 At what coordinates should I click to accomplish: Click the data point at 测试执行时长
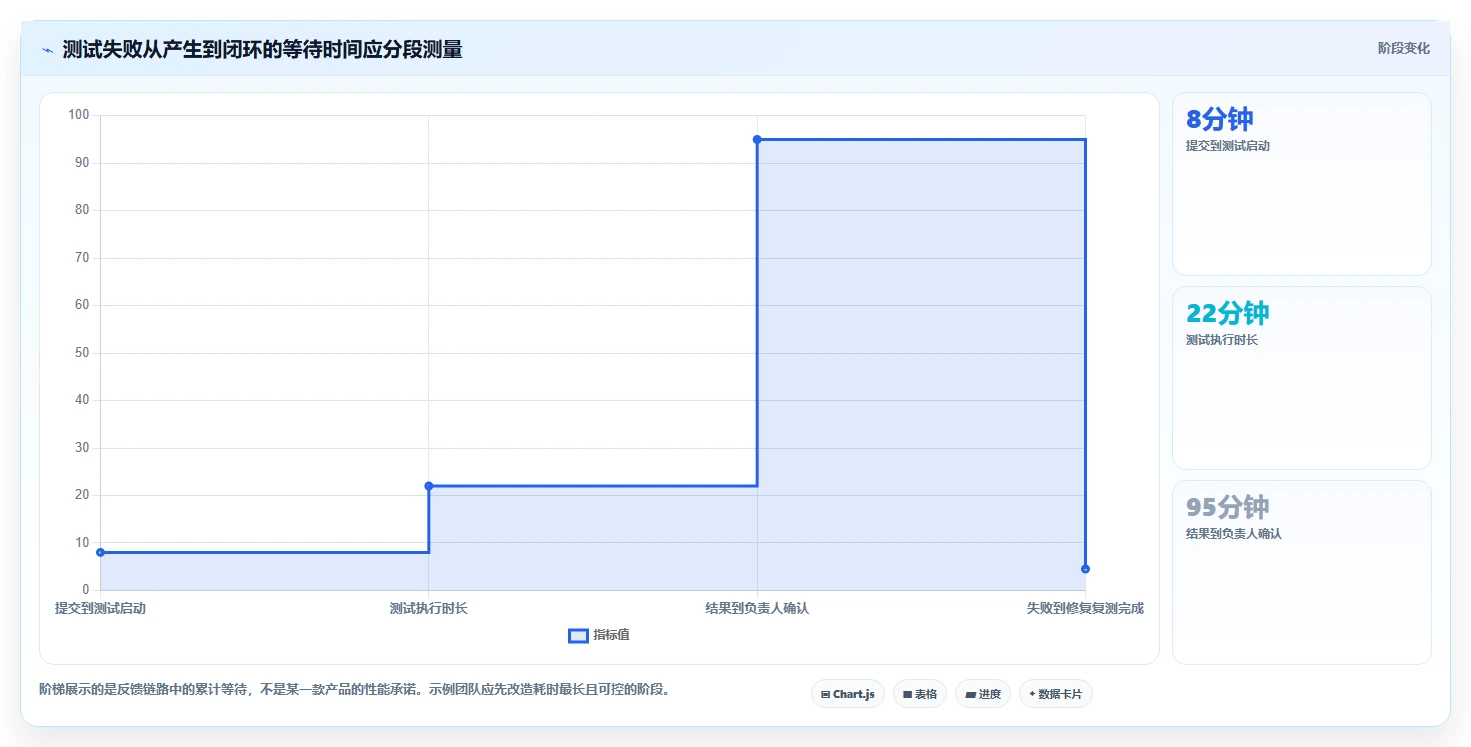(x=429, y=486)
